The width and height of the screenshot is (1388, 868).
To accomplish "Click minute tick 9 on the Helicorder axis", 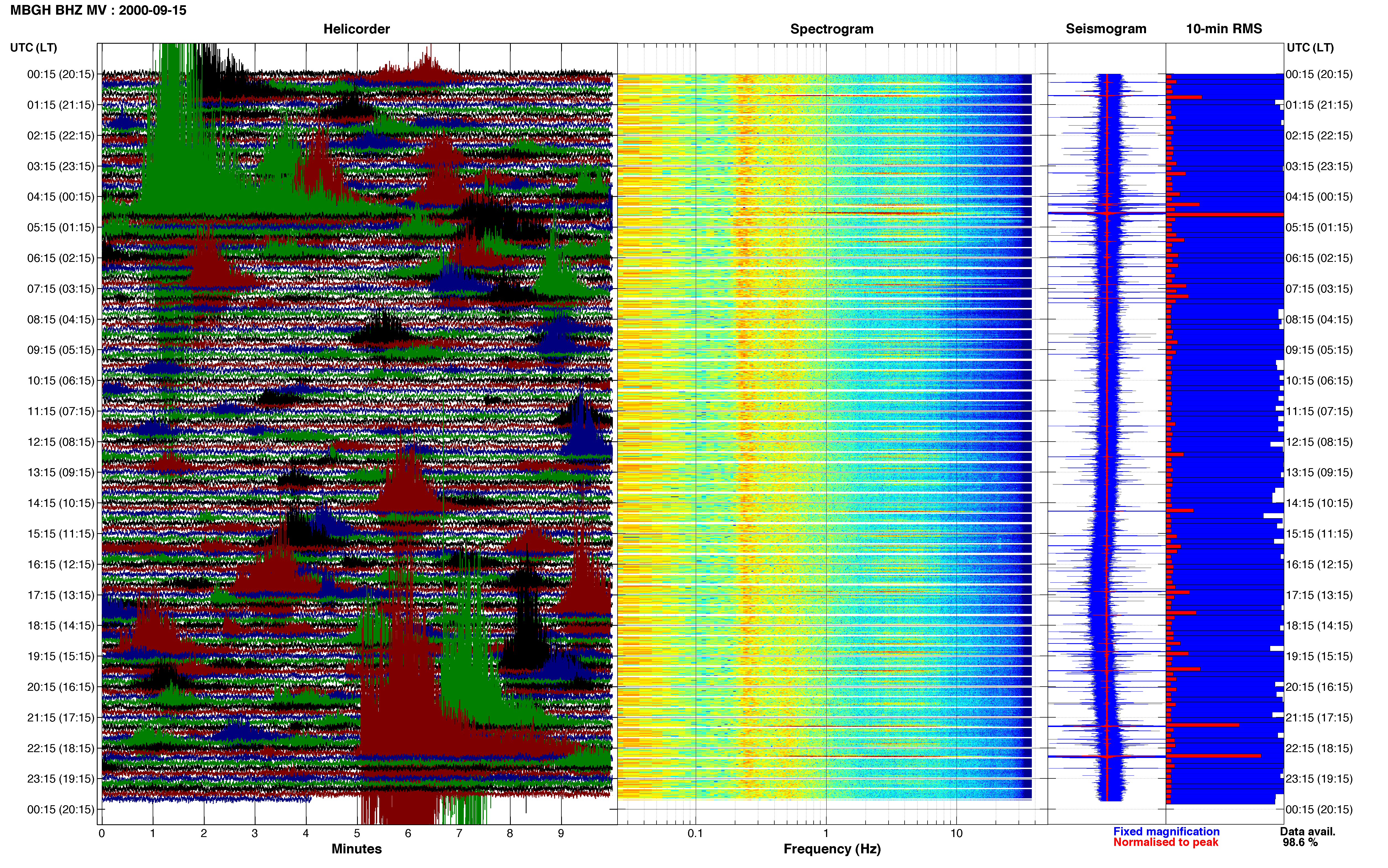I will (x=561, y=833).
